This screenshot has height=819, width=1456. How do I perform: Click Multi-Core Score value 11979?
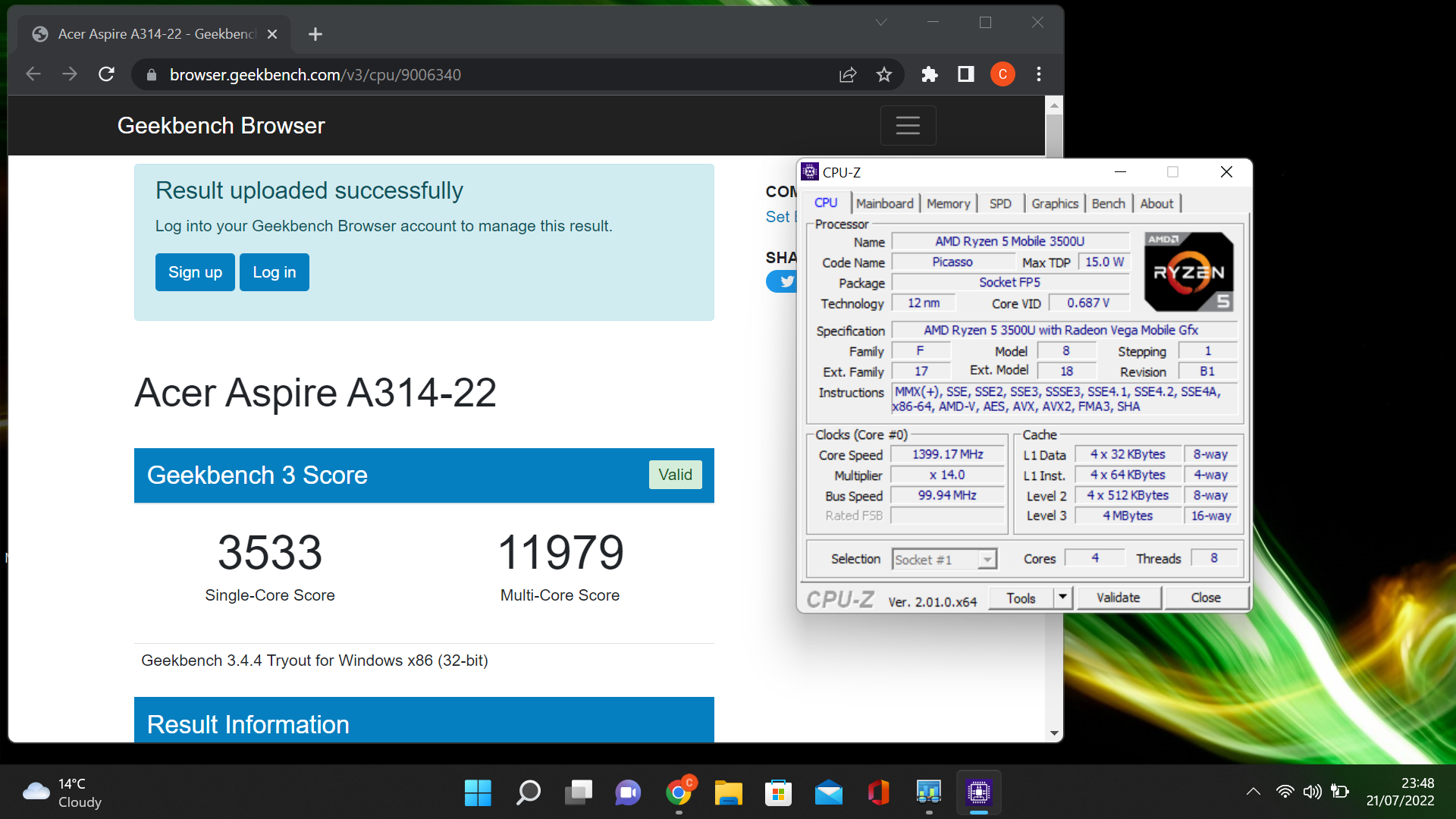pyautogui.click(x=560, y=552)
